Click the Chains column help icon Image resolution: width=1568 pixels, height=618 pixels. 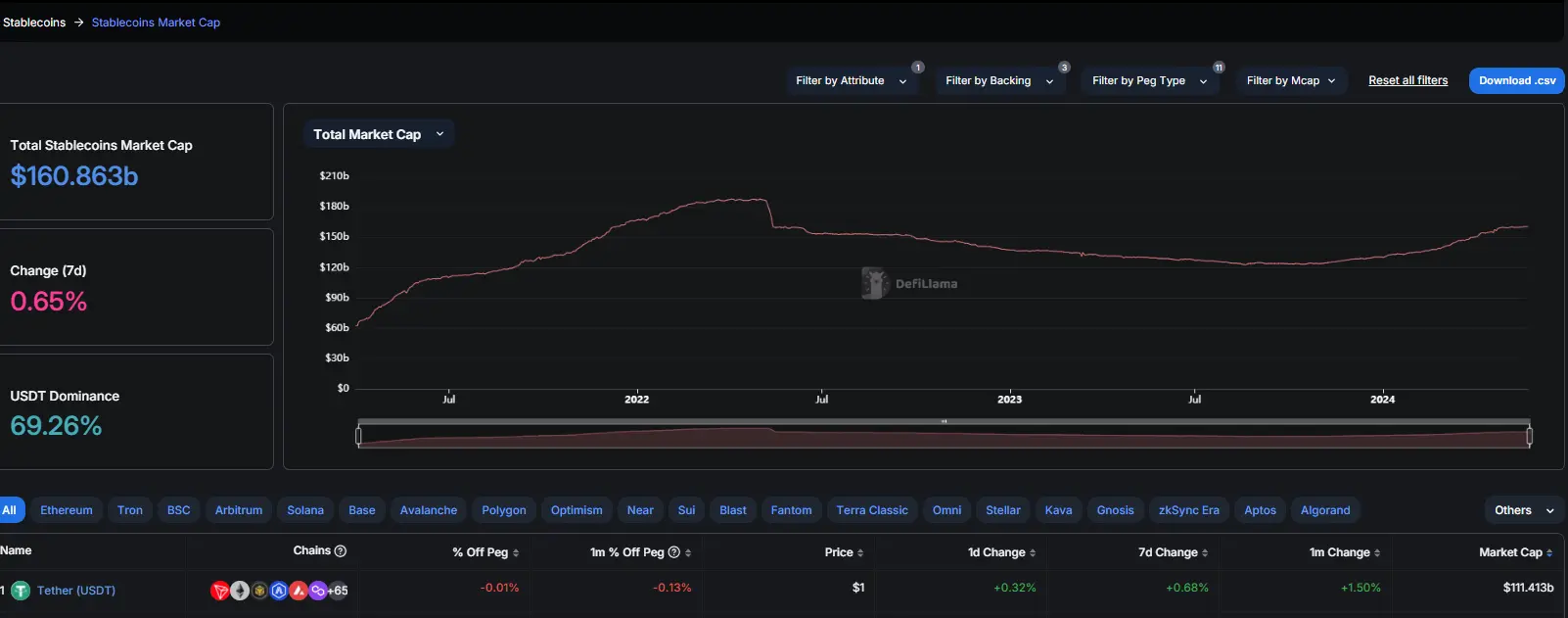click(x=341, y=550)
